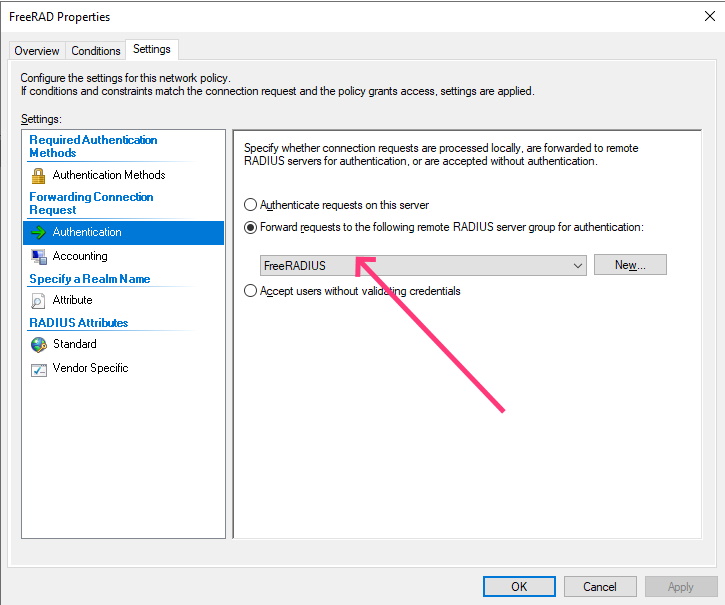Click the Specify a Realm Name heading

point(90,279)
